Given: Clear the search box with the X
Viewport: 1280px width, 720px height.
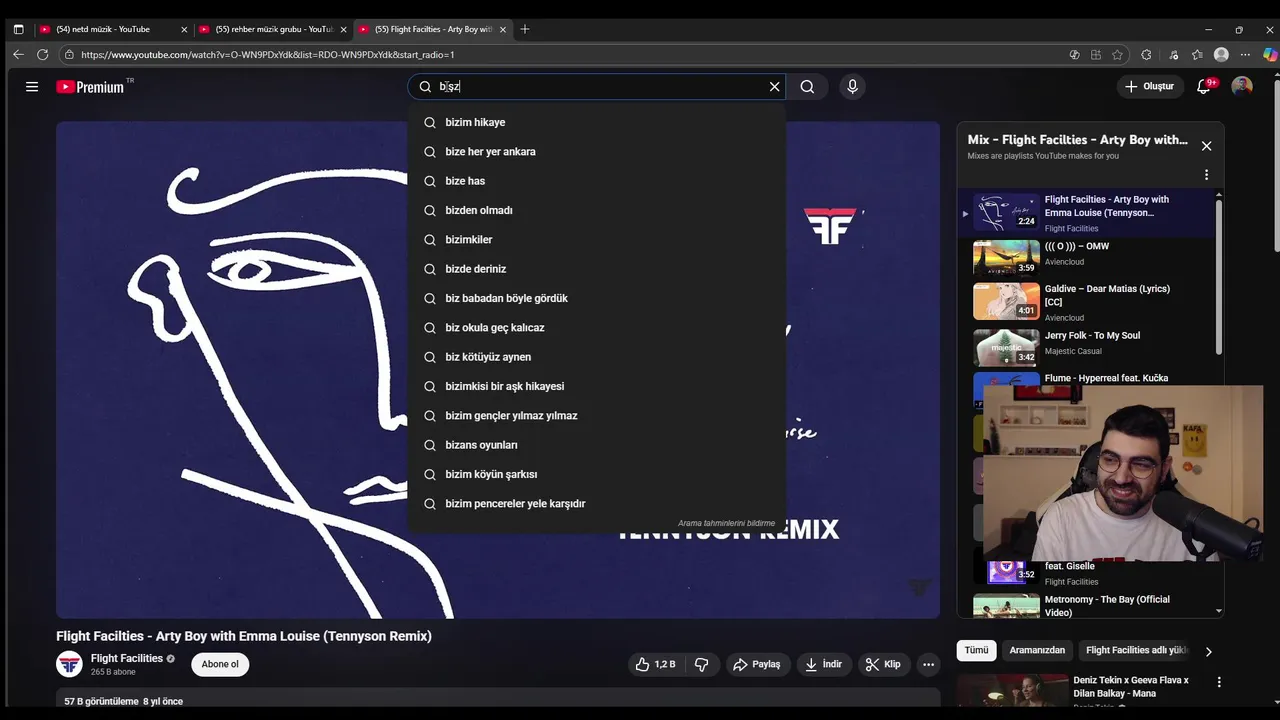Looking at the screenshot, I should (x=774, y=87).
